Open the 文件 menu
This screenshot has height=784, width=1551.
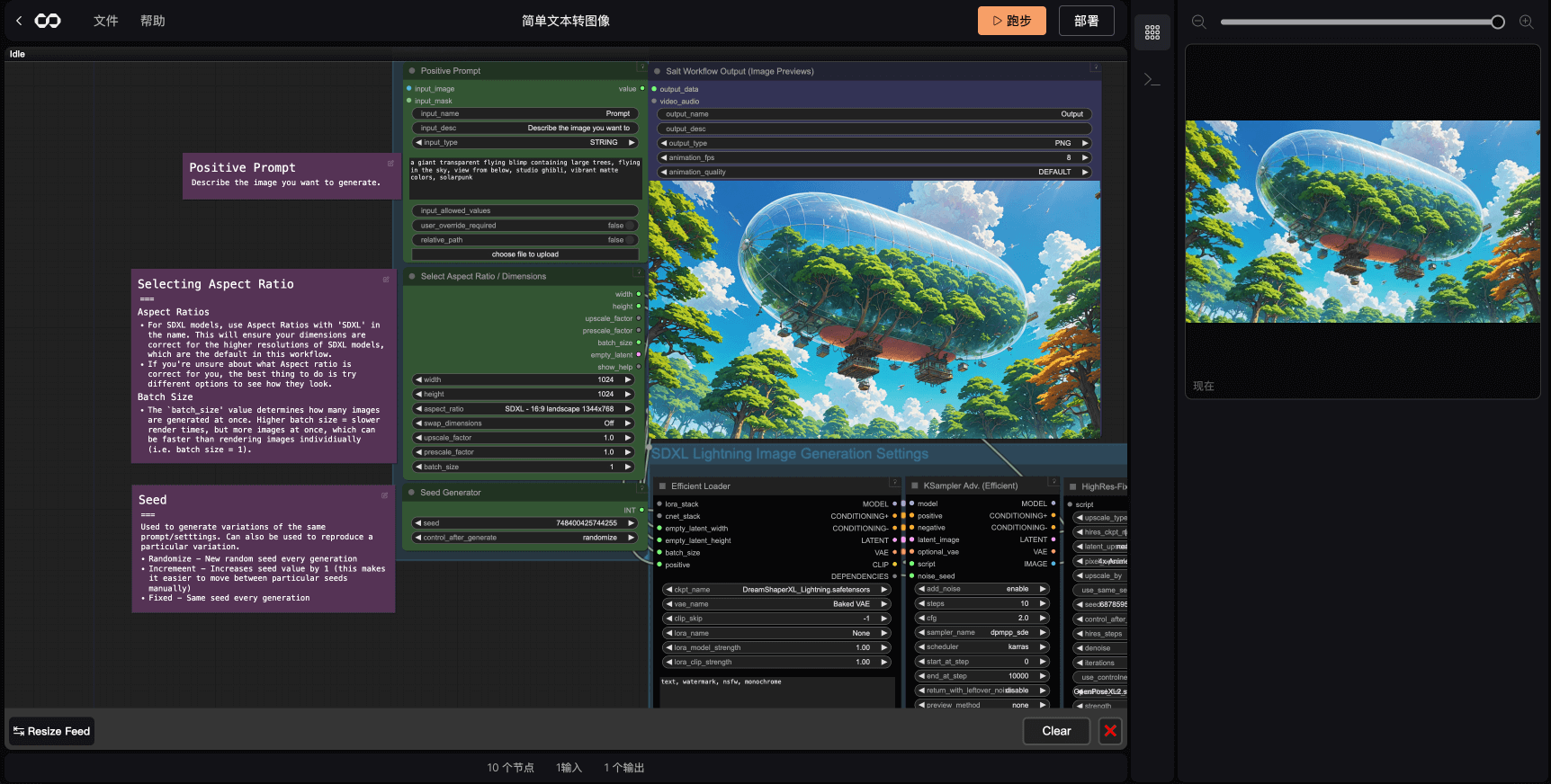click(105, 21)
